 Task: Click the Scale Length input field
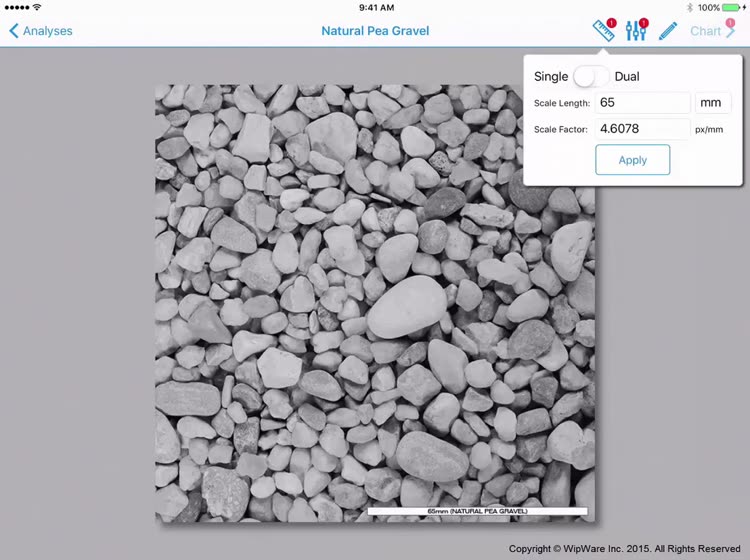pyautogui.click(x=642, y=103)
